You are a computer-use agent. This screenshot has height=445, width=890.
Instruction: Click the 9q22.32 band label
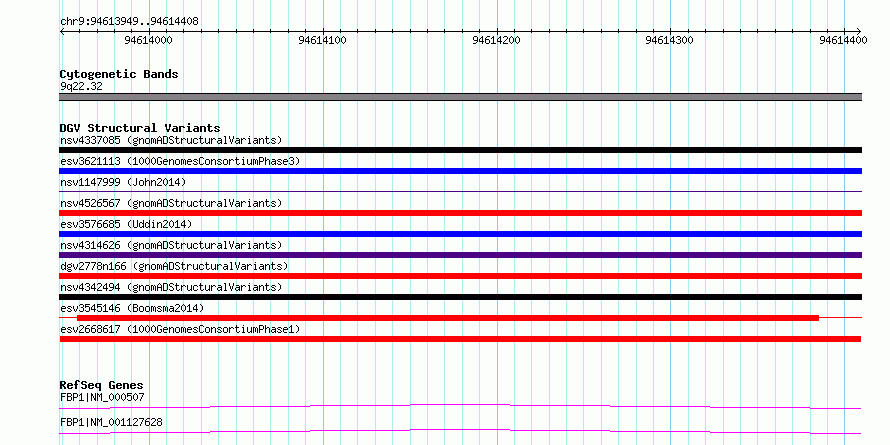pyautogui.click(x=81, y=87)
